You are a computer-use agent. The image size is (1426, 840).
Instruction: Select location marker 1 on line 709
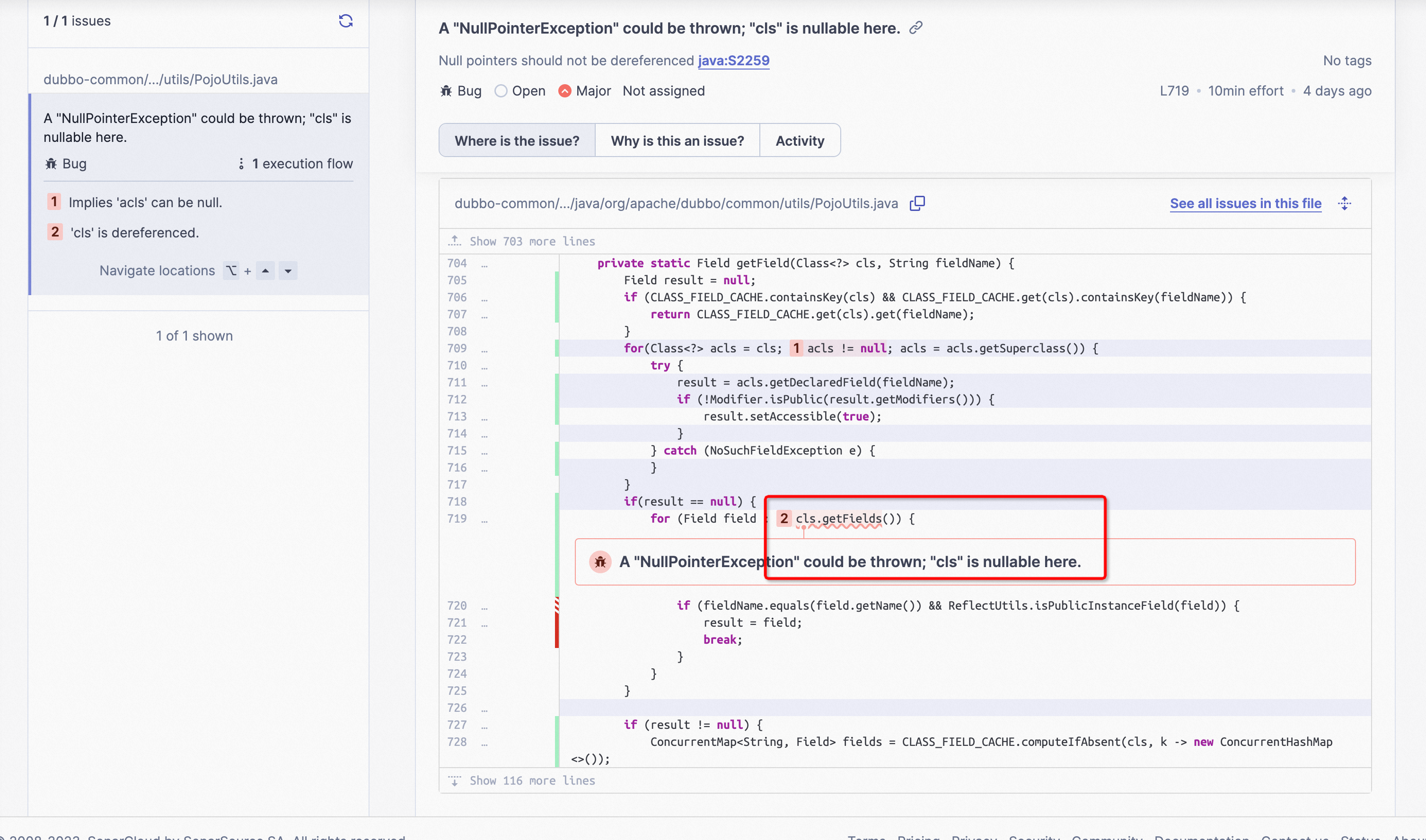coord(795,348)
